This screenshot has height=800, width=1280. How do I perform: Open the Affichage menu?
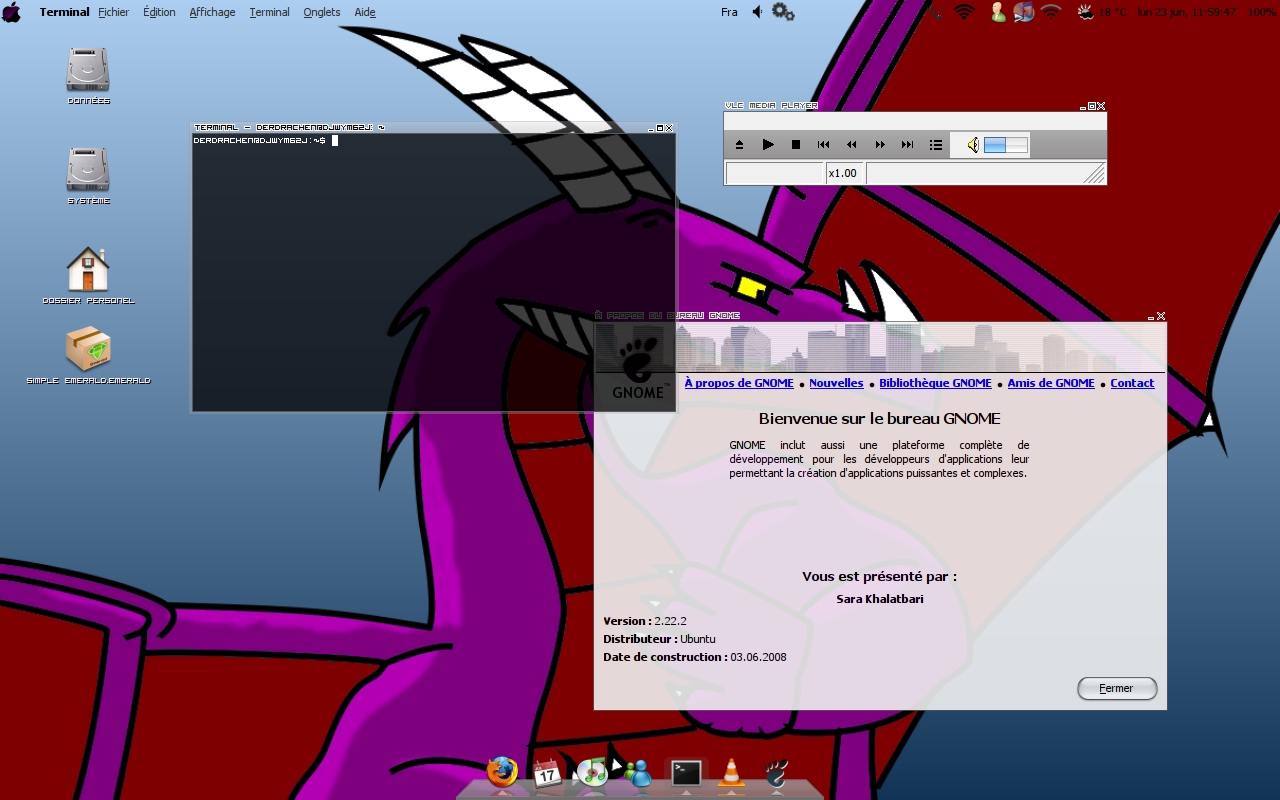[212, 12]
